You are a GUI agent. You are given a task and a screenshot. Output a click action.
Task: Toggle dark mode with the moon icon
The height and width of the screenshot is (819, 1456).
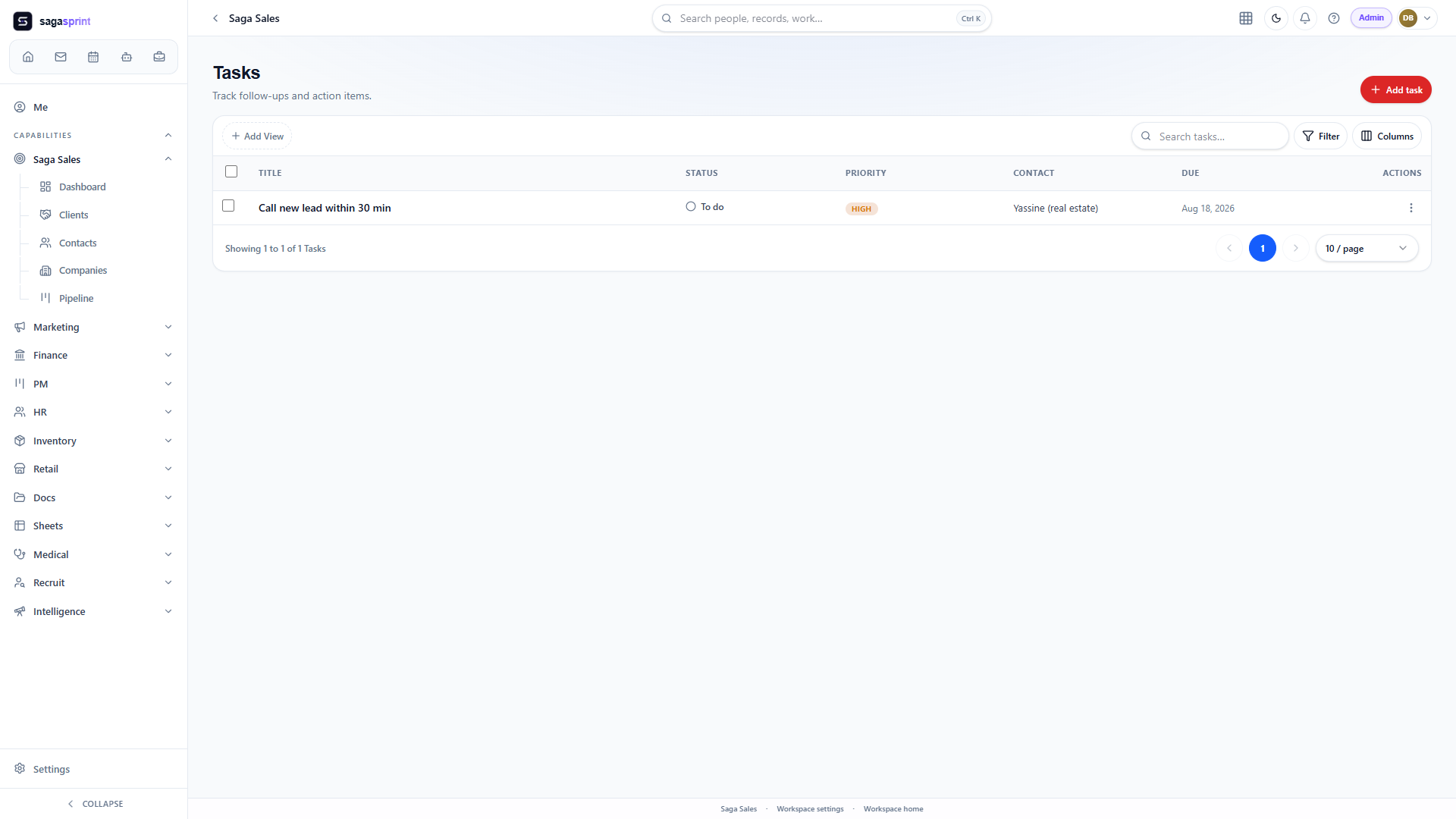point(1276,18)
